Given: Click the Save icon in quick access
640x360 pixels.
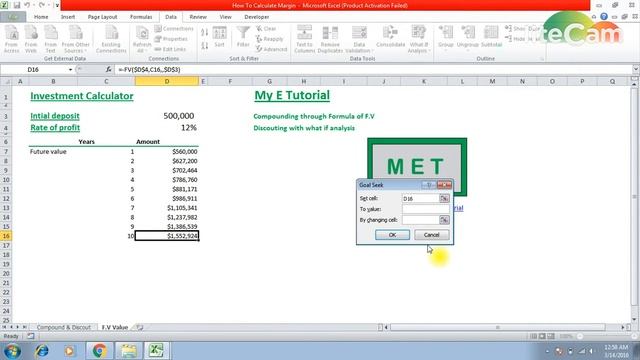Looking at the screenshot, I should (17, 5).
